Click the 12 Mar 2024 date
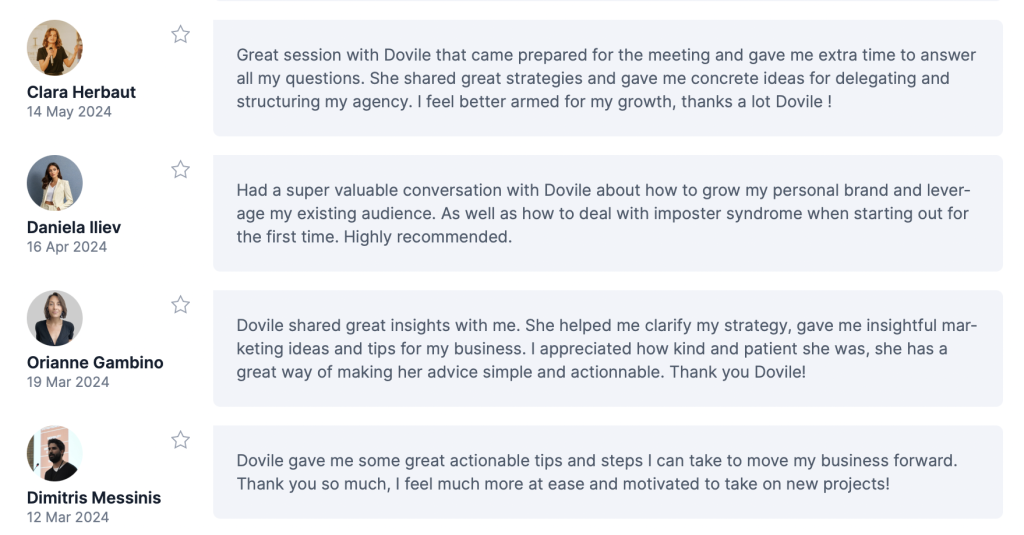This screenshot has height=535, width=1024. (x=68, y=517)
